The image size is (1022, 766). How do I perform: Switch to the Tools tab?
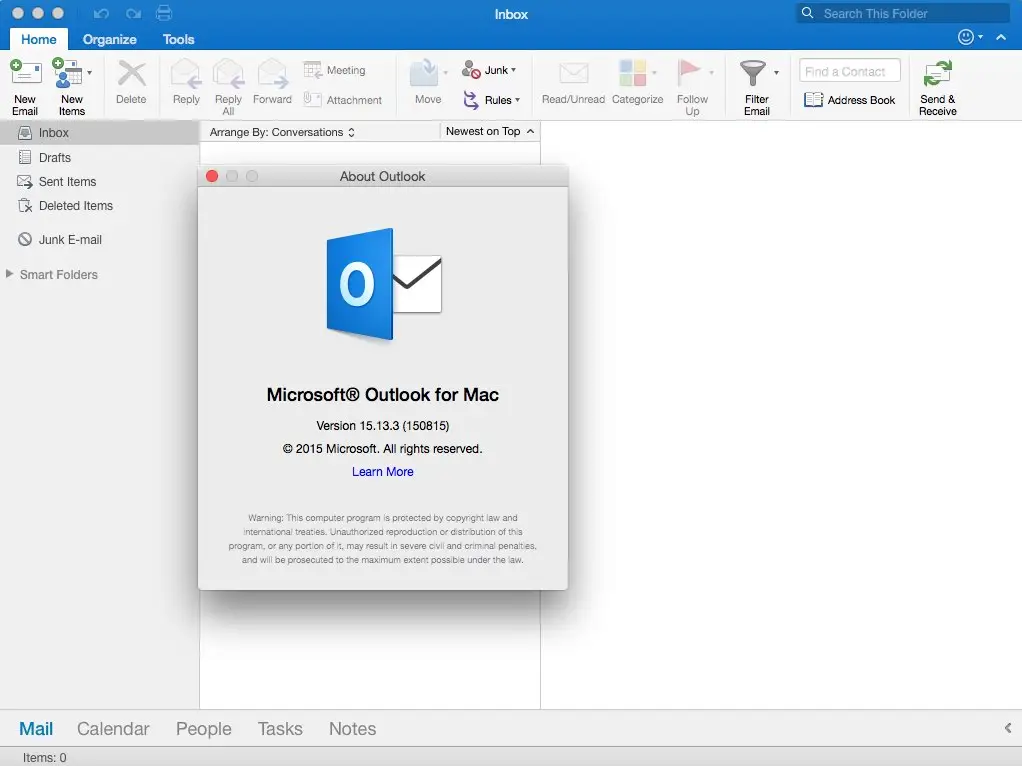(x=178, y=39)
